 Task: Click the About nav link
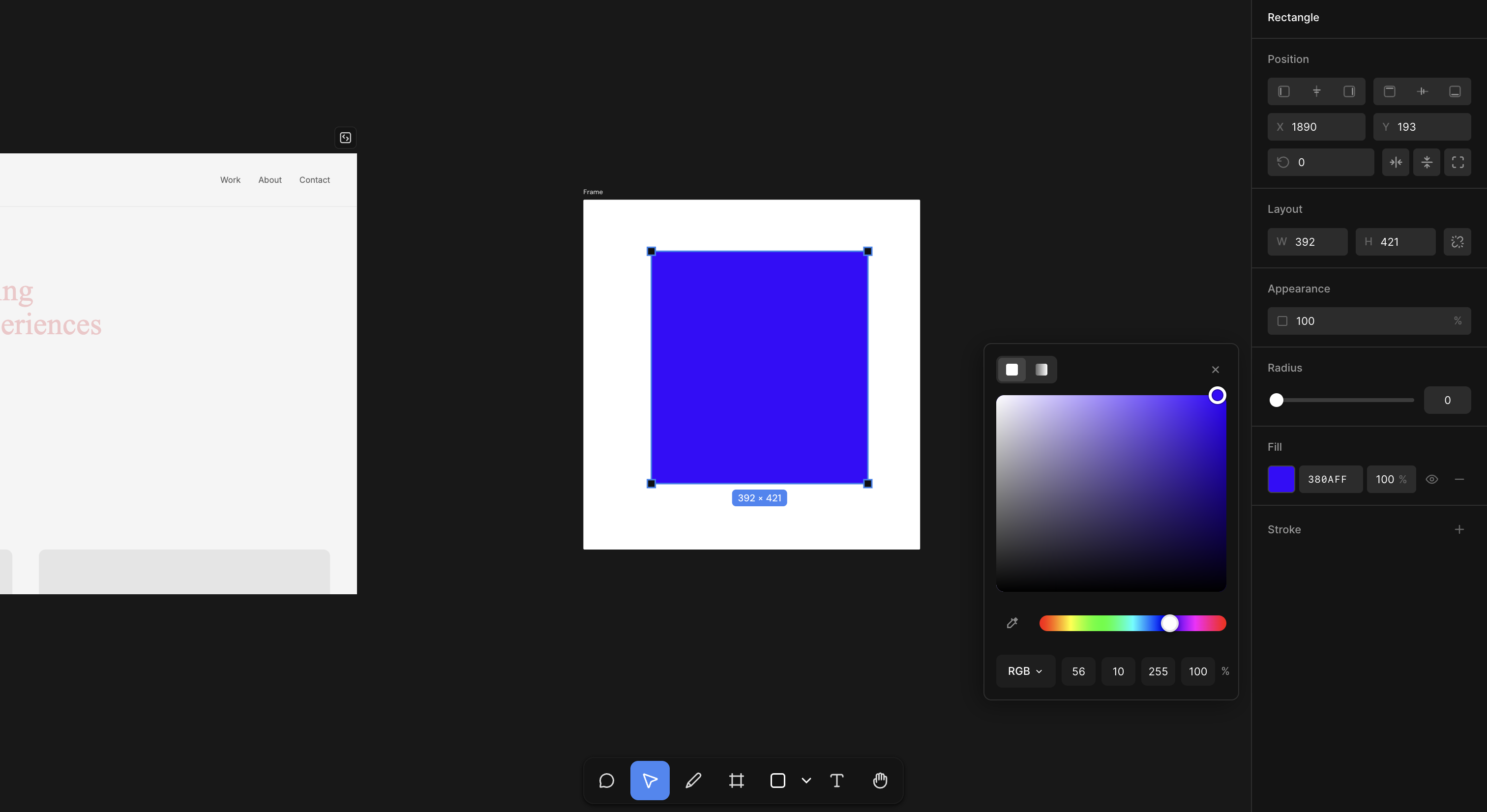coord(269,180)
